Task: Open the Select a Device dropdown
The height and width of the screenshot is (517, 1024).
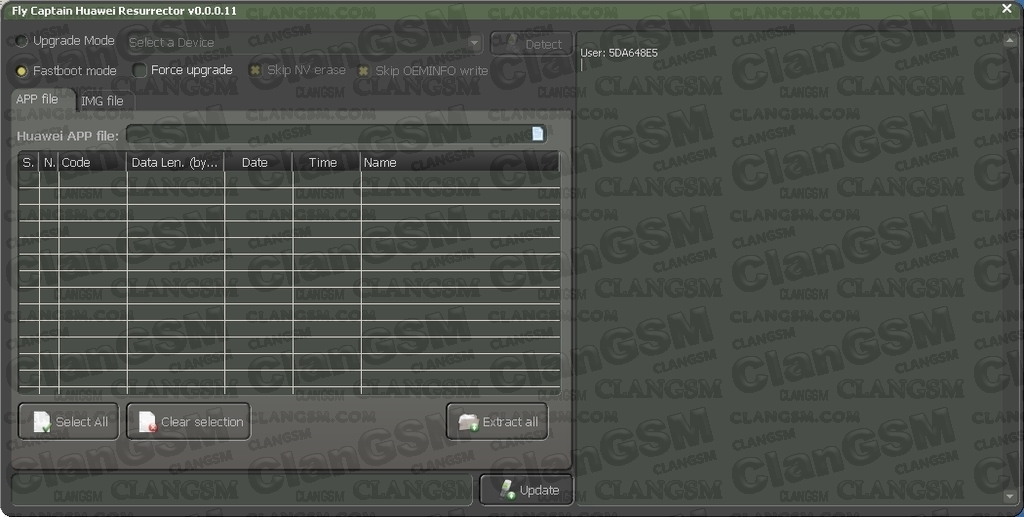Action: click(304, 42)
